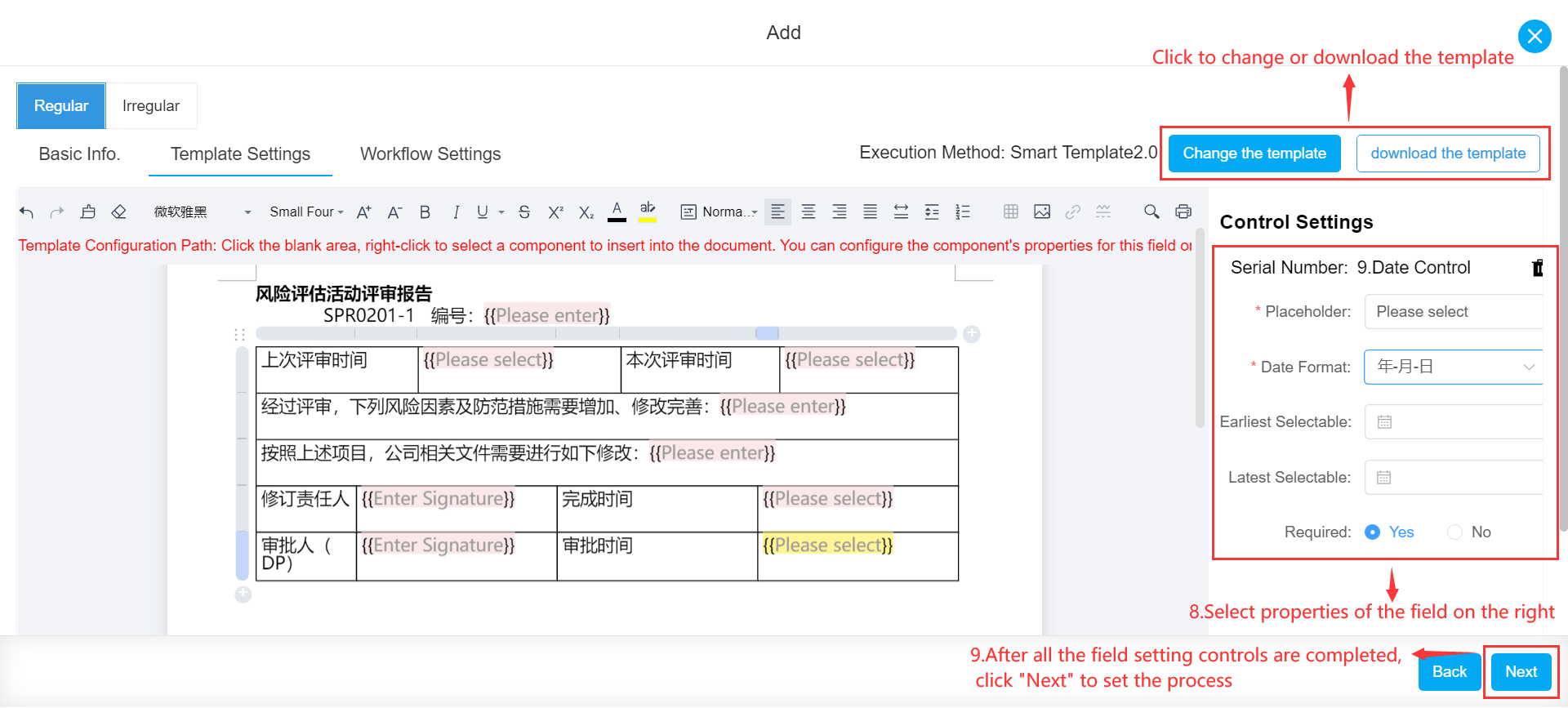Align text right
Screen dimensions: 1568x708
coord(840,212)
